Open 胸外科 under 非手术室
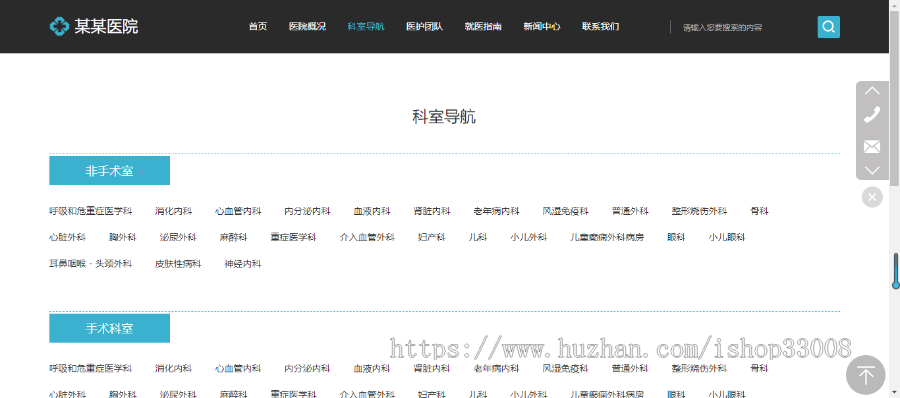The height and width of the screenshot is (398, 900). (x=123, y=237)
